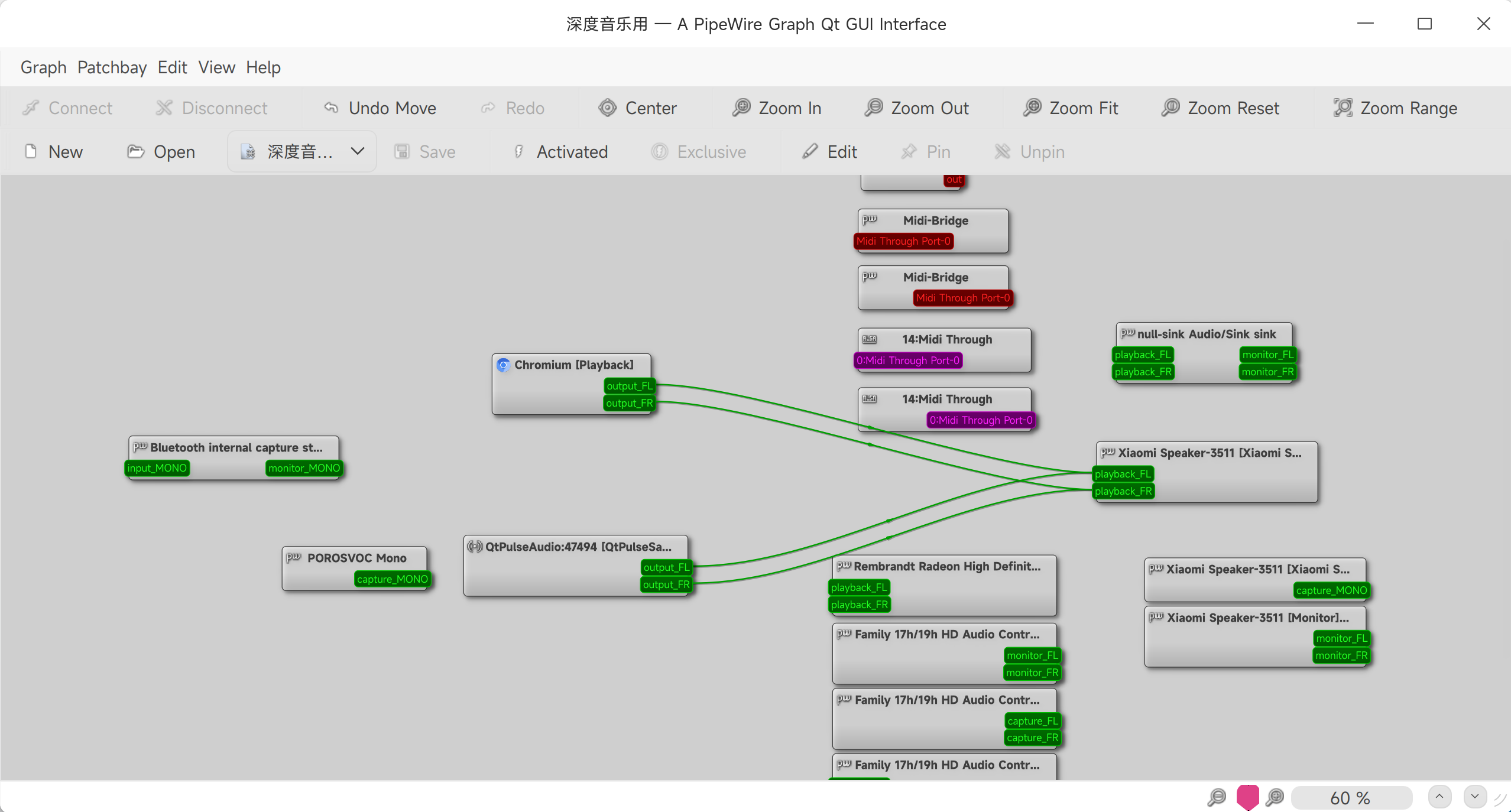Toggle patchbay Edit mode
Screen dimensions: 1511x812
click(x=829, y=152)
